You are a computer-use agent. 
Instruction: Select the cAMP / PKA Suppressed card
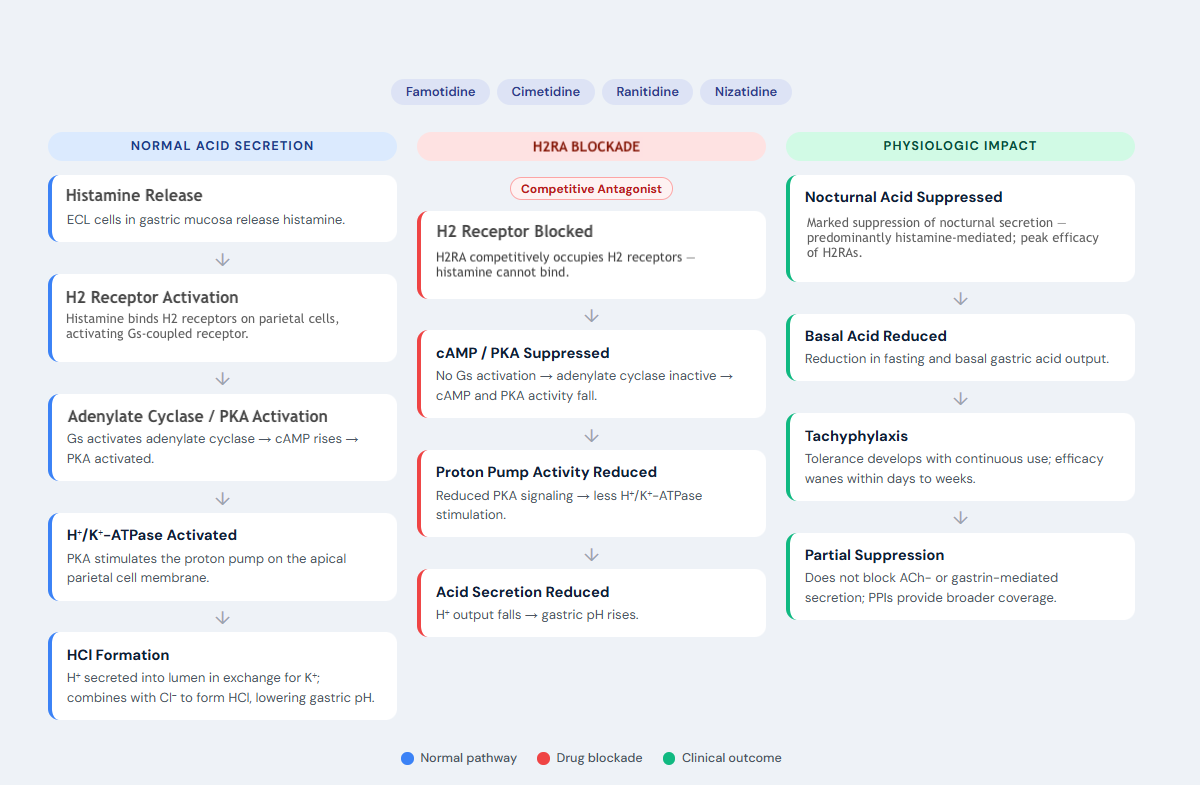591,374
